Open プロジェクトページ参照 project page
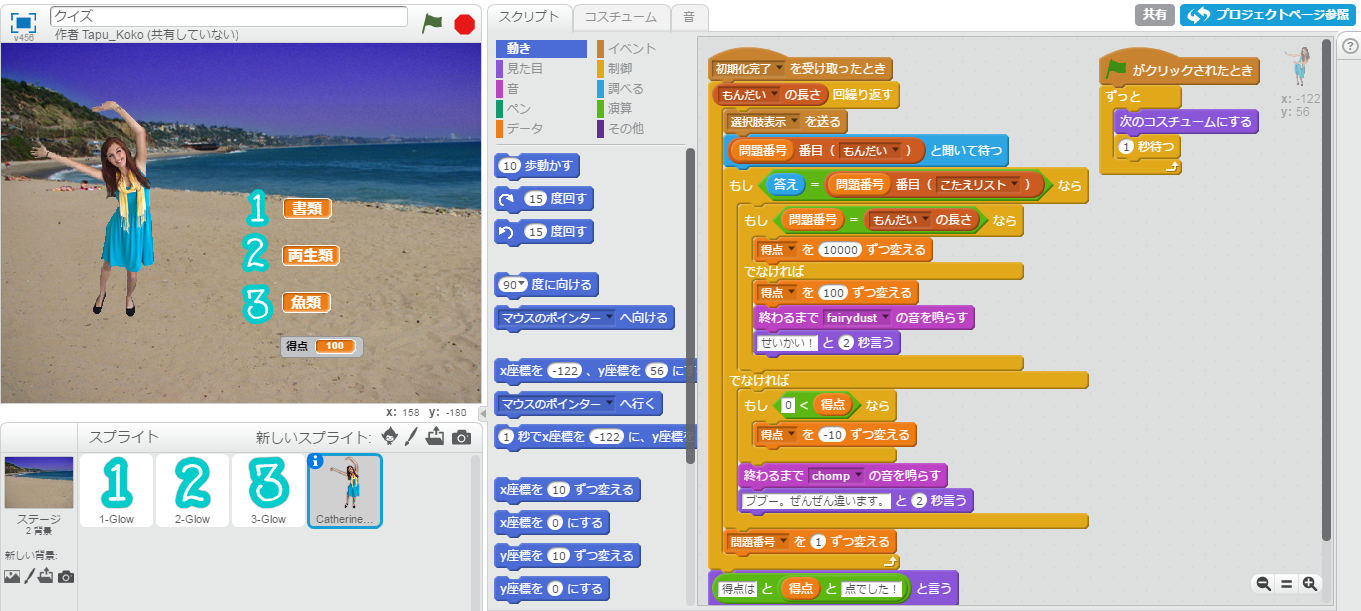1361x611 pixels. click(1266, 15)
